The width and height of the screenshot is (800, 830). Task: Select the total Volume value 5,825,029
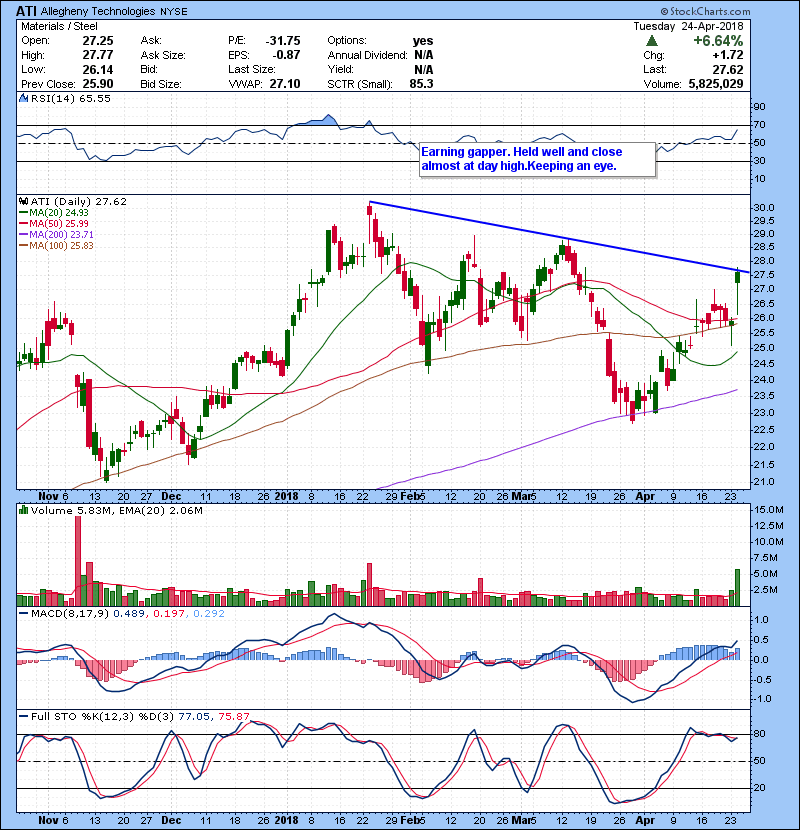716,84
